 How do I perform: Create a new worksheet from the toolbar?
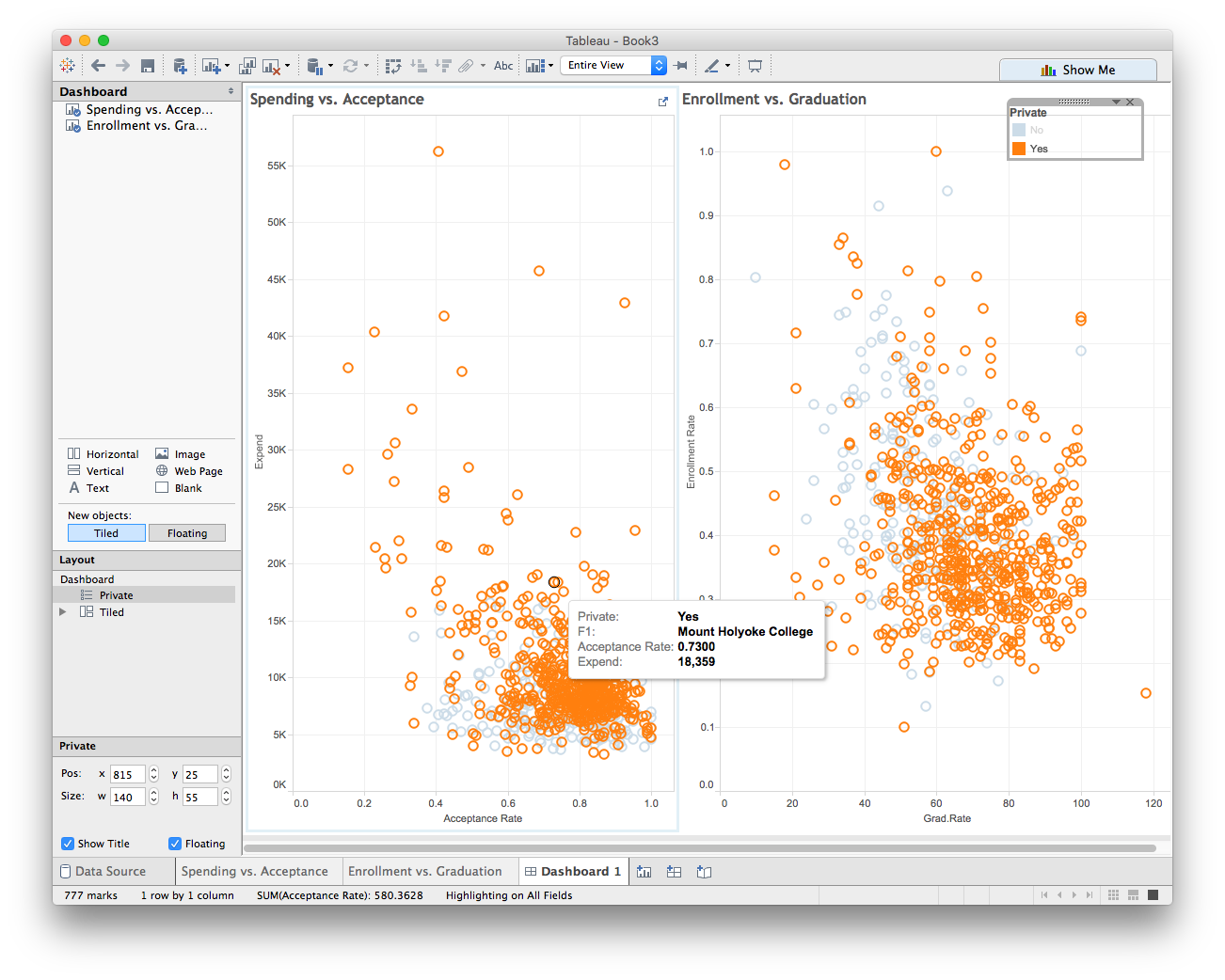click(x=210, y=66)
